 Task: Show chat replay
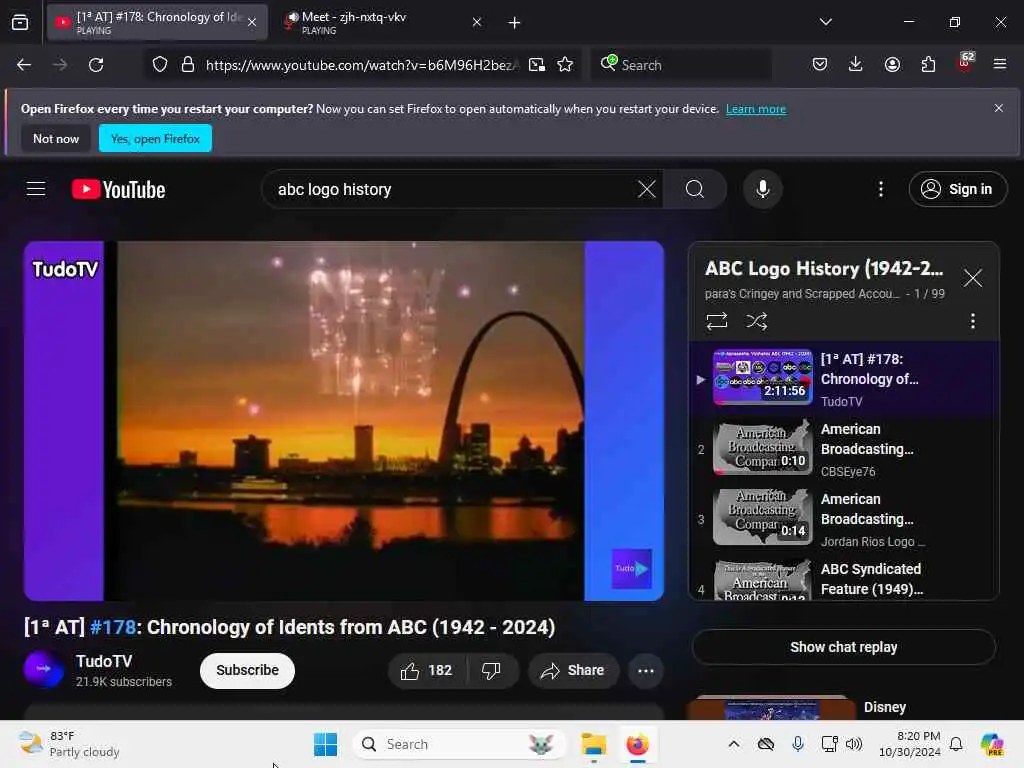click(x=844, y=647)
